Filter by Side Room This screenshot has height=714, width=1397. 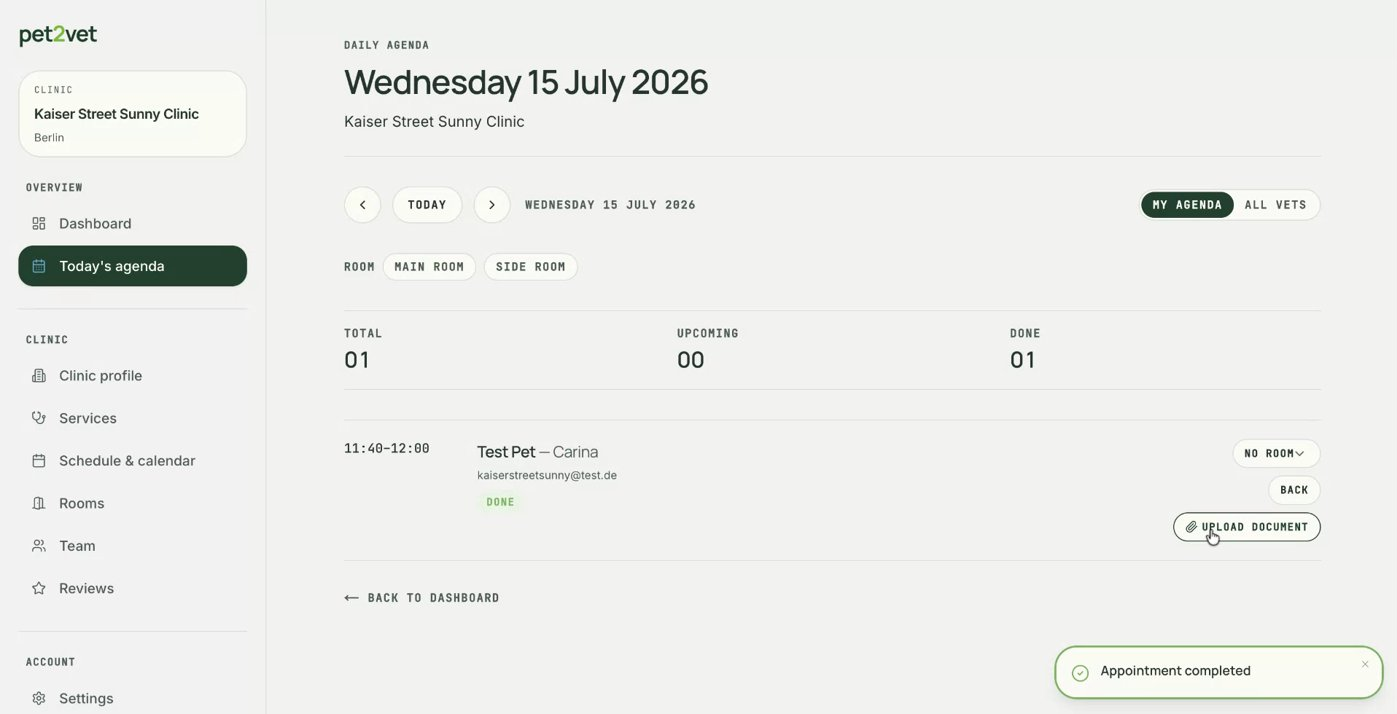point(531,267)
